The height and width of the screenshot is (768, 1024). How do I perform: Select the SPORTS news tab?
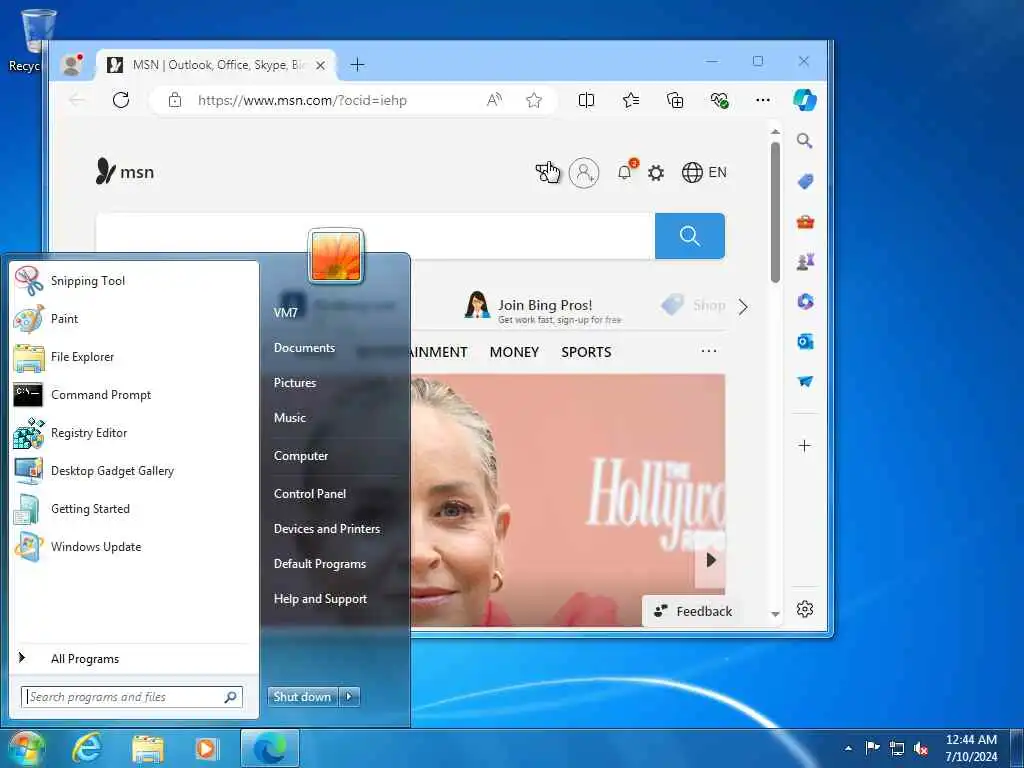[x=586, y=352]
